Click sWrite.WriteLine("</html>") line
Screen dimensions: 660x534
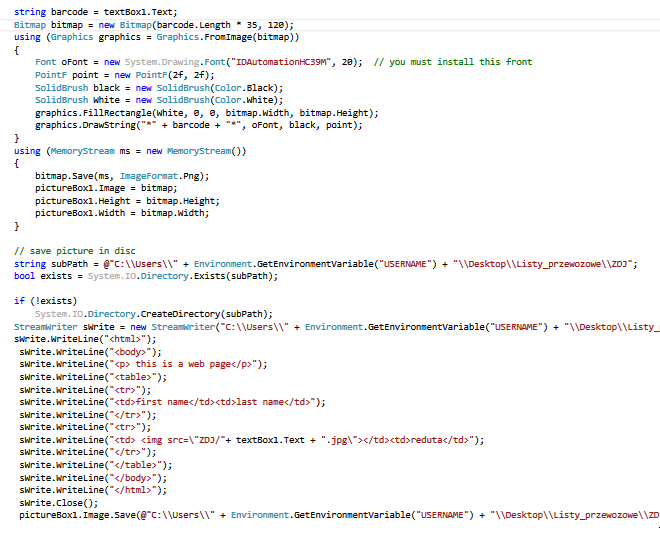(x=93, y=490)
